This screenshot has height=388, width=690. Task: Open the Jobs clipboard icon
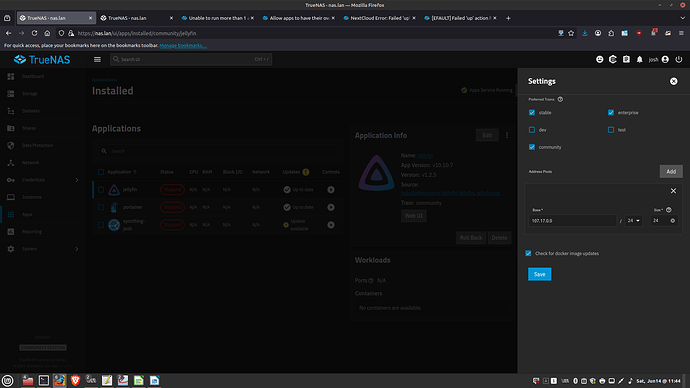(x=626, y=59)
